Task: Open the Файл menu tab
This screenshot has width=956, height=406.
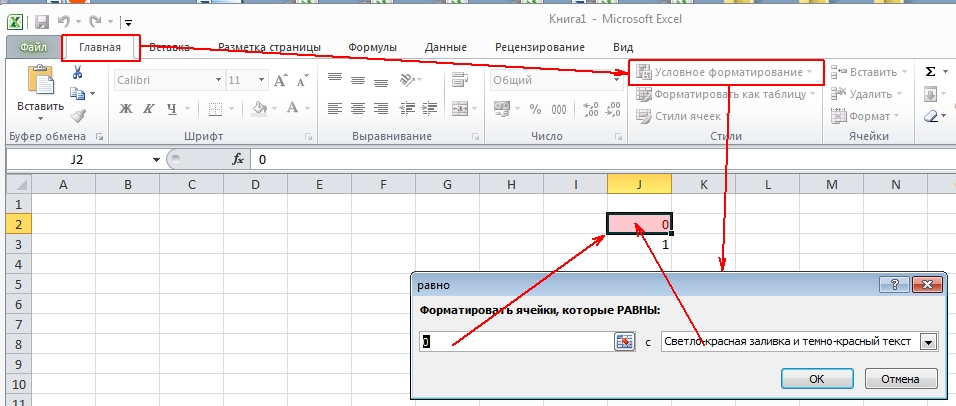Action: [x=33, y=47]
